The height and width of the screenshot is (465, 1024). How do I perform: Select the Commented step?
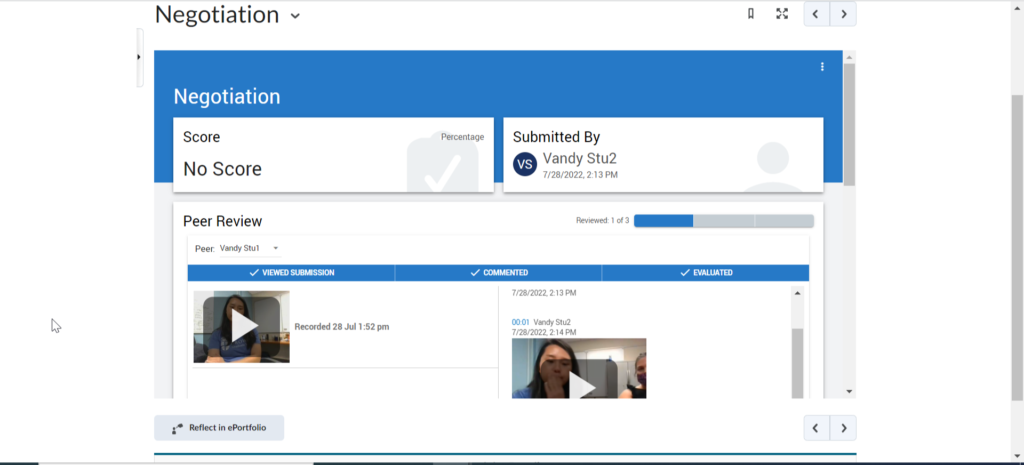pyautogui.click(x=498, y=273)
